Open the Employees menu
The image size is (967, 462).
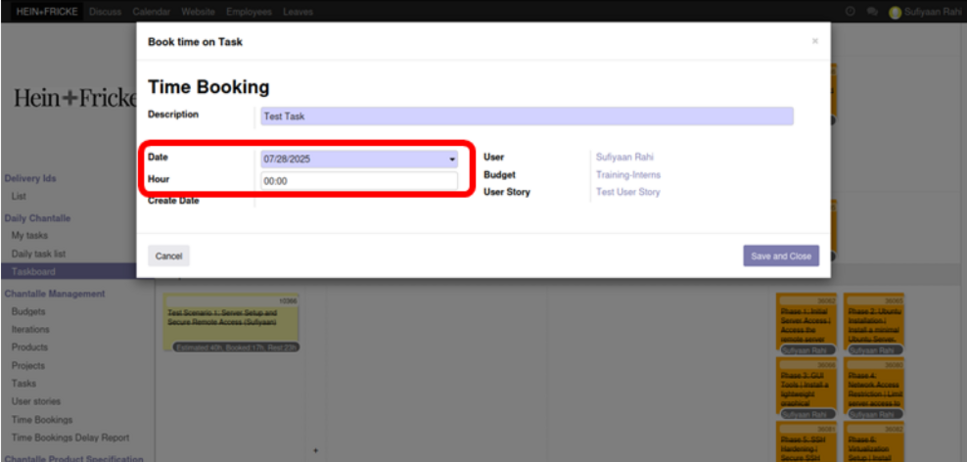coord(248,12)
